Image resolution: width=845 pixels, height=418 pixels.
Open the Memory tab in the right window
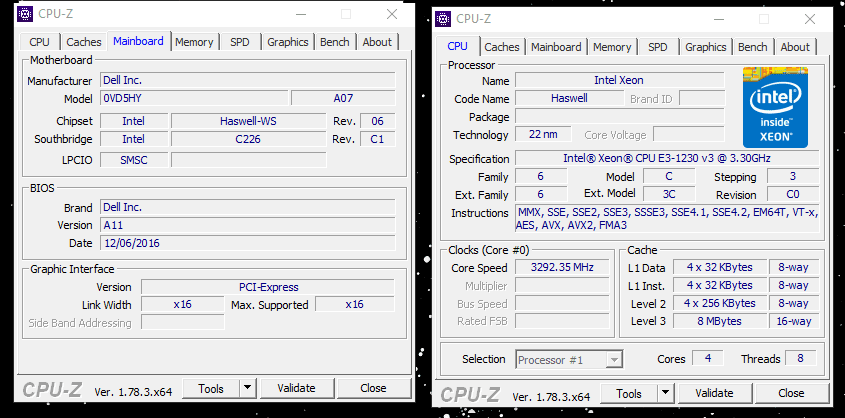click(612, 47)
